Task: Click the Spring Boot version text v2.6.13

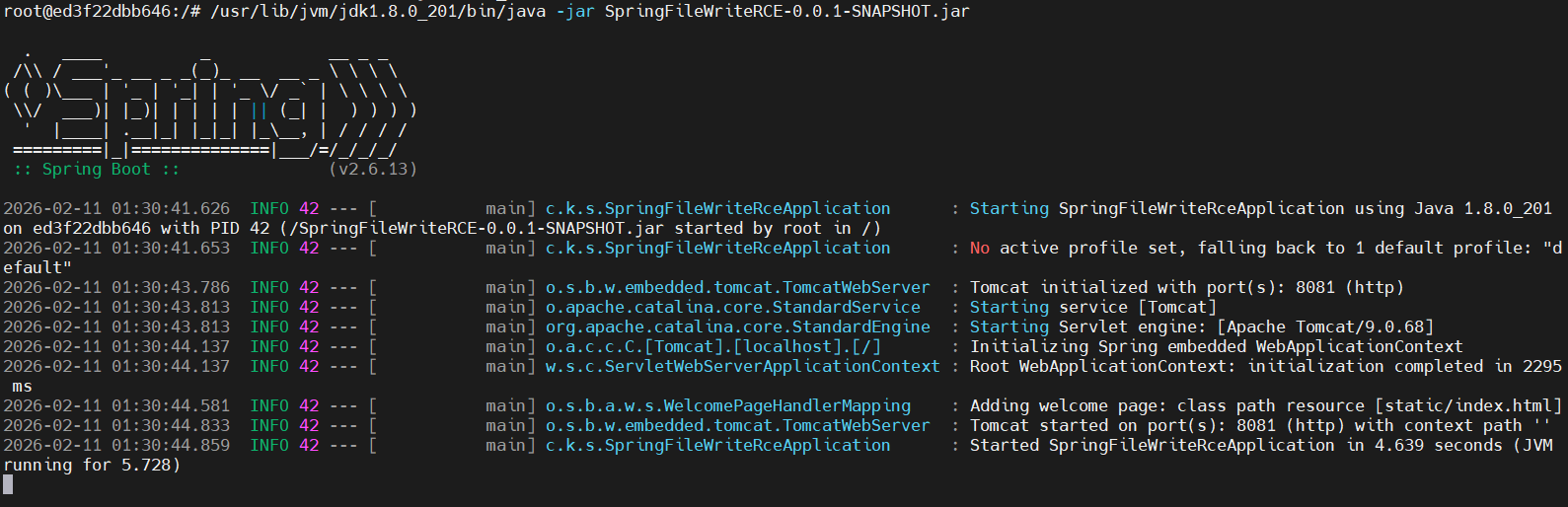Action: [373, 170]
